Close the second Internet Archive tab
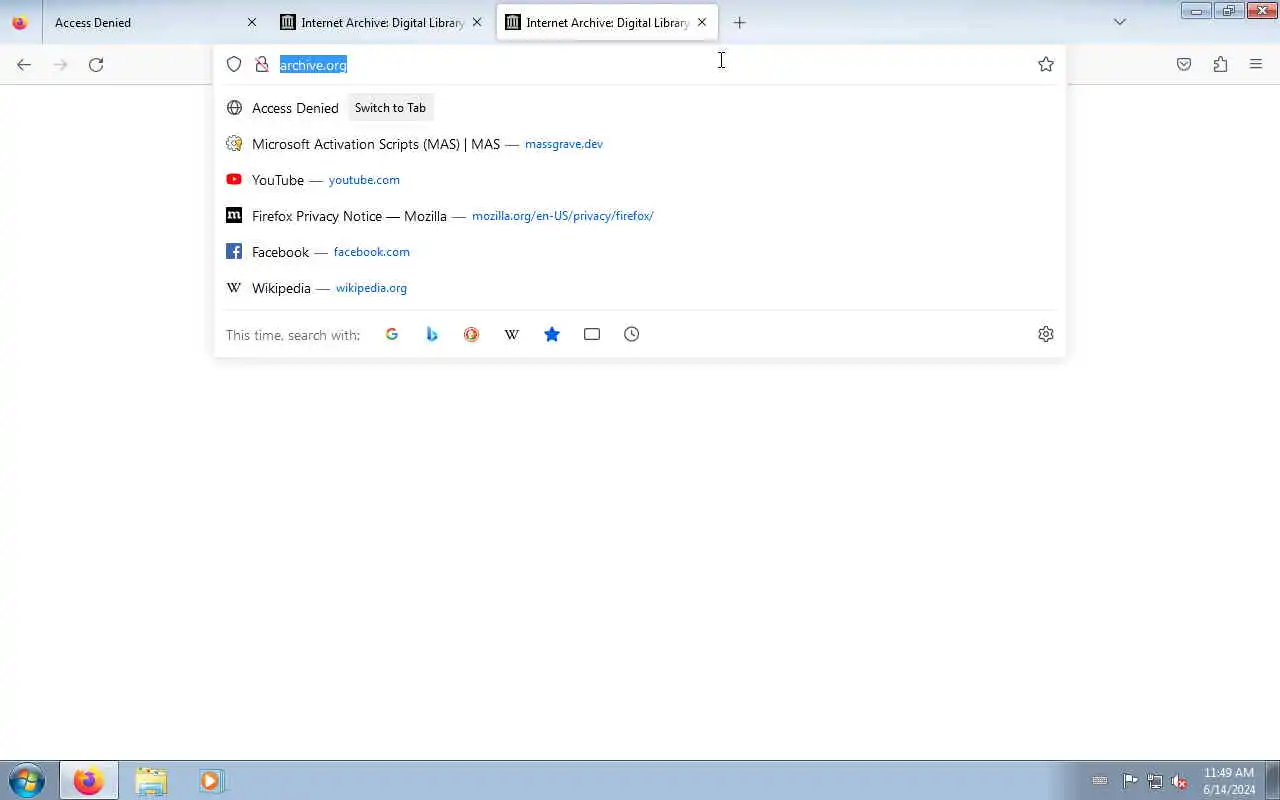 tap(477, 22)
